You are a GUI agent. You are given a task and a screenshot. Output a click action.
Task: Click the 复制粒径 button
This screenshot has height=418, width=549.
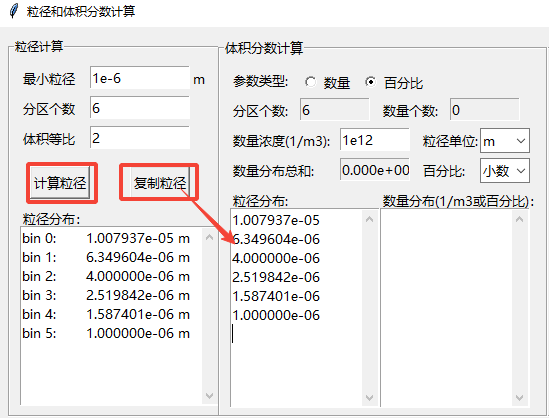(x=160, y=182)
